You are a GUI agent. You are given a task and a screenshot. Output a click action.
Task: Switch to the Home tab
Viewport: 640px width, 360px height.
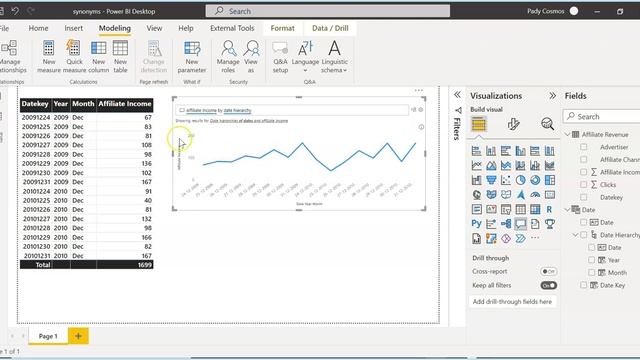click(38, 28)
